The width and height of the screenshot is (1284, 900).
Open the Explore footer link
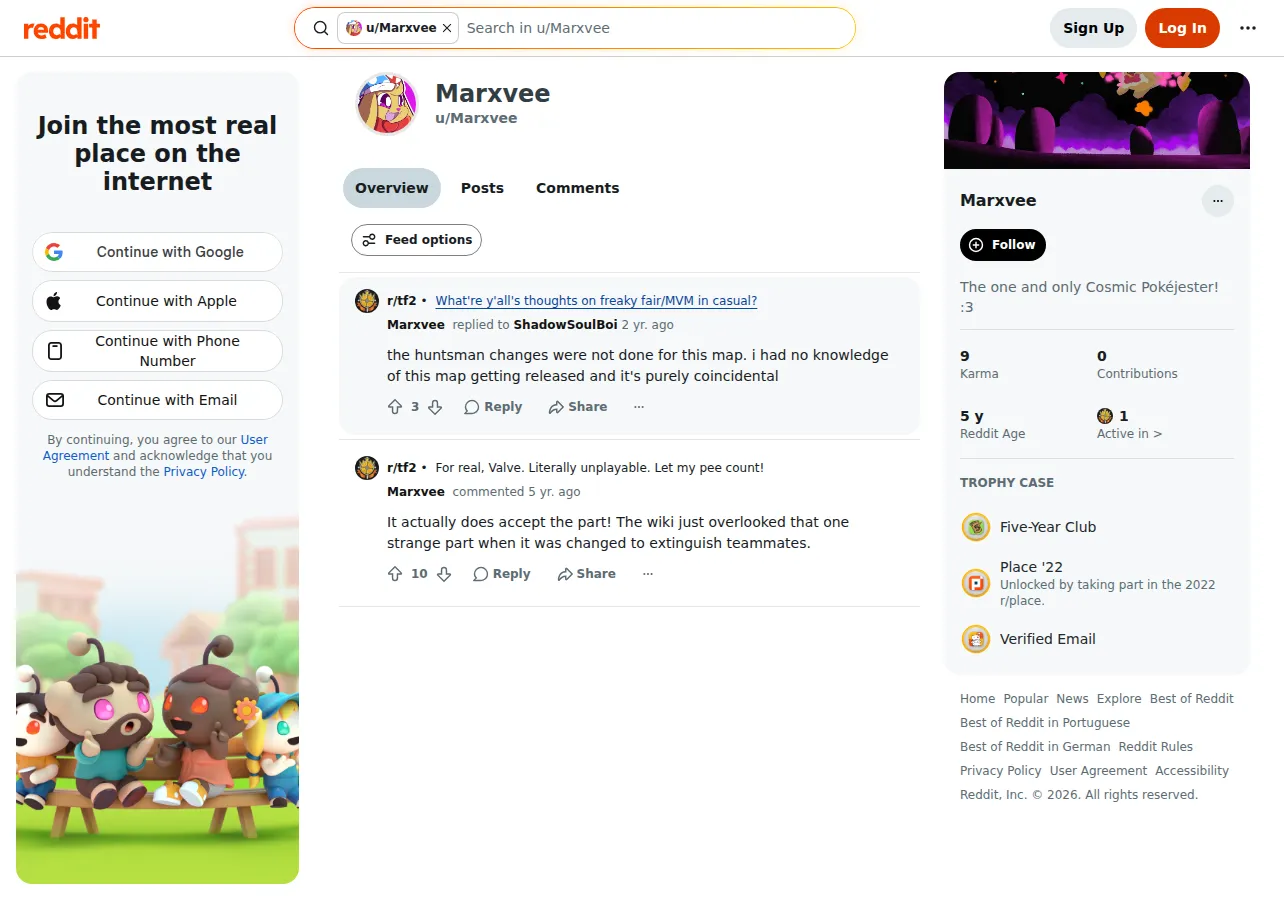point(1119,699)
